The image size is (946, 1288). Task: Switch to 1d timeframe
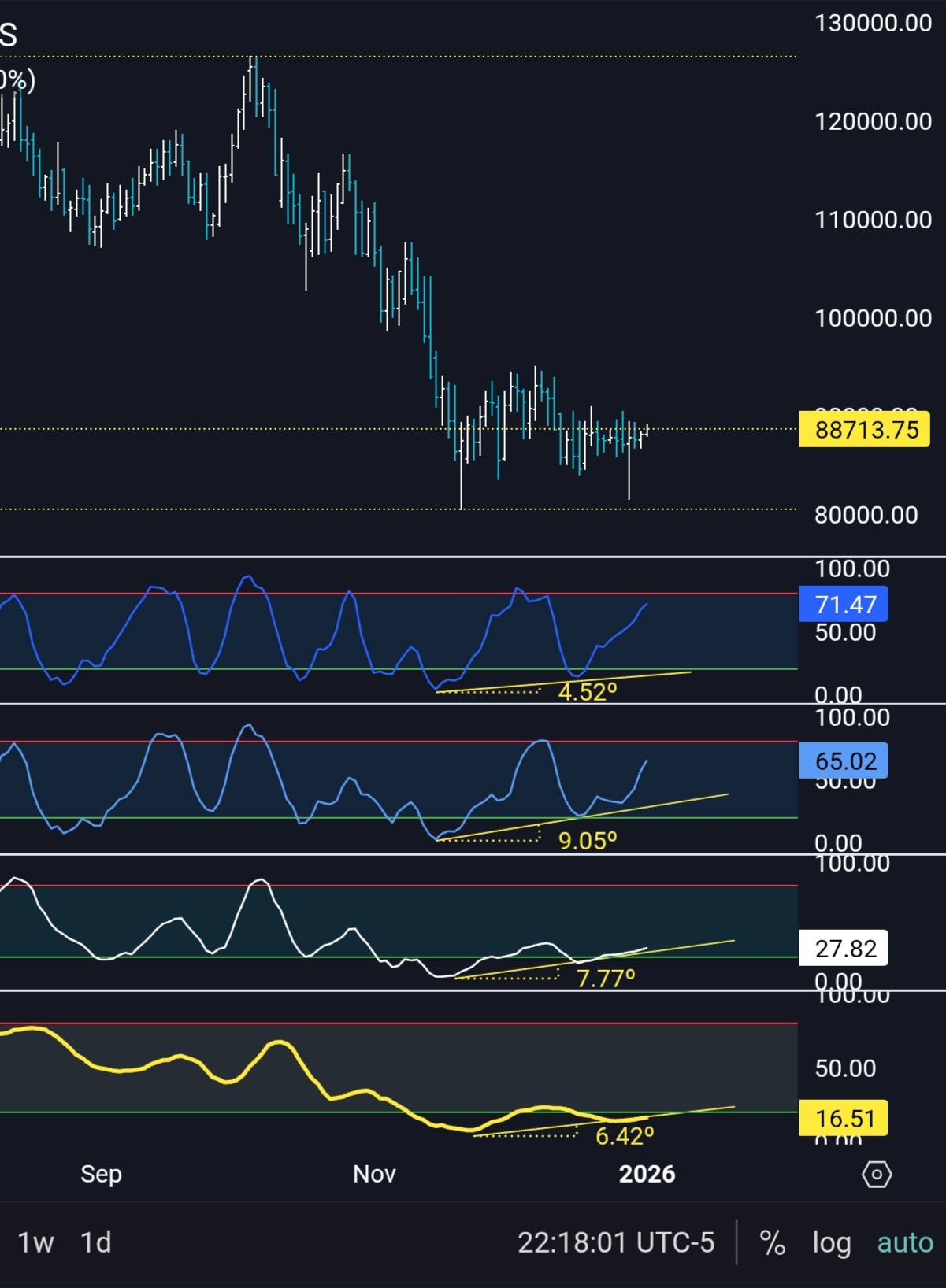pos(96,1242)
